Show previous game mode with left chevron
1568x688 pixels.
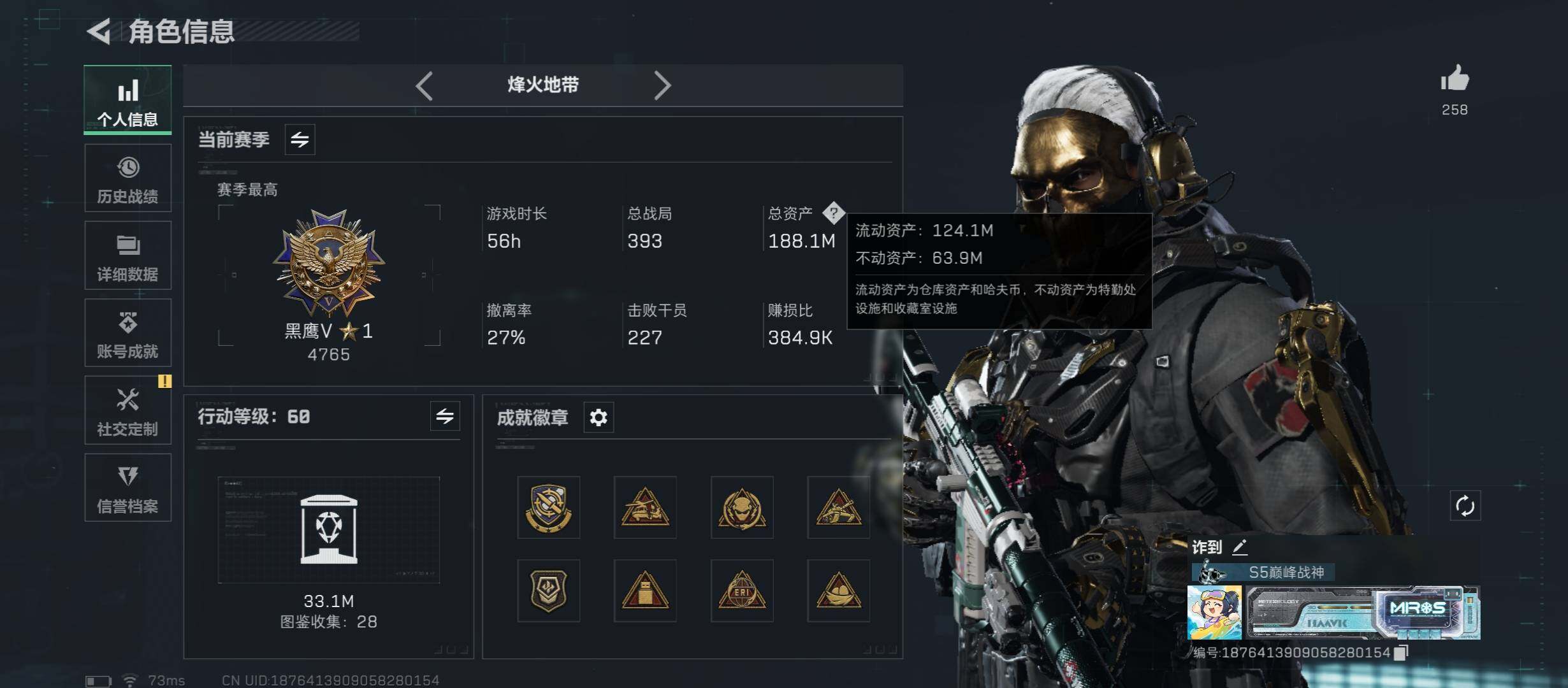tap(425, 85)
